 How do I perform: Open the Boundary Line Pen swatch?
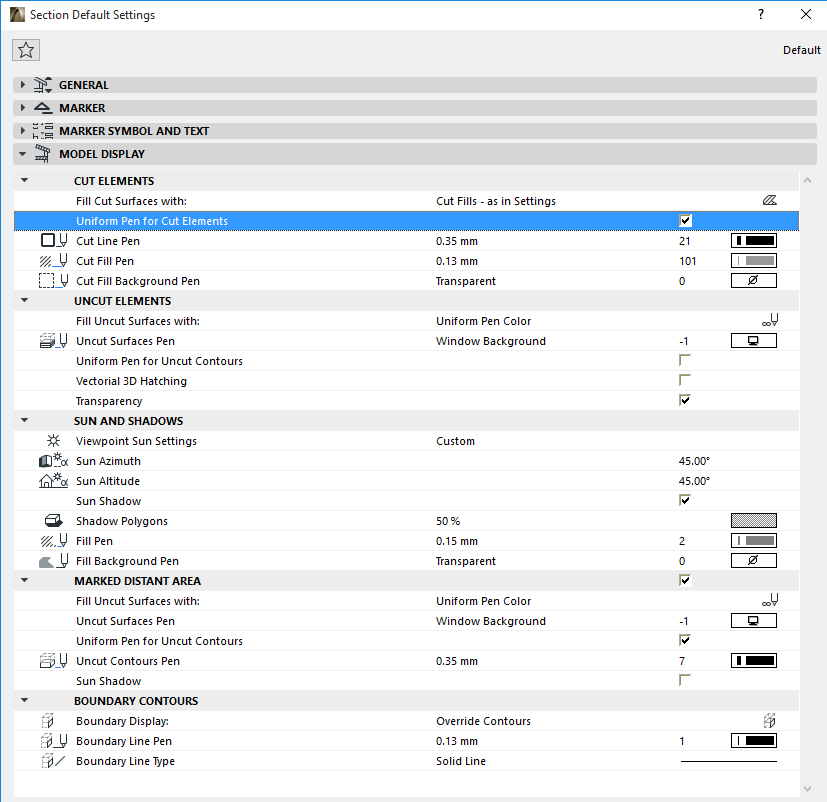[x=754, y=741]
